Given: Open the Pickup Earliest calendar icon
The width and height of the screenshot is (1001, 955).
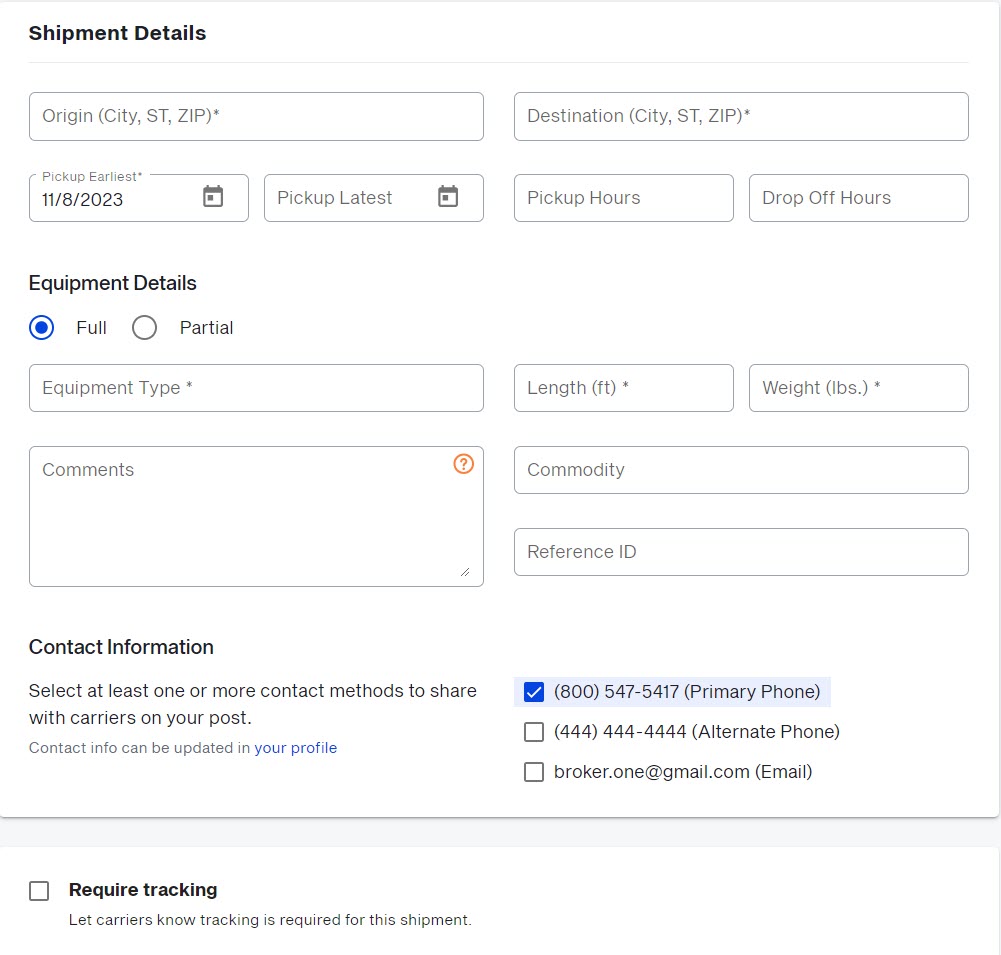Looking at the screenshot, I should tap(213, 197).
